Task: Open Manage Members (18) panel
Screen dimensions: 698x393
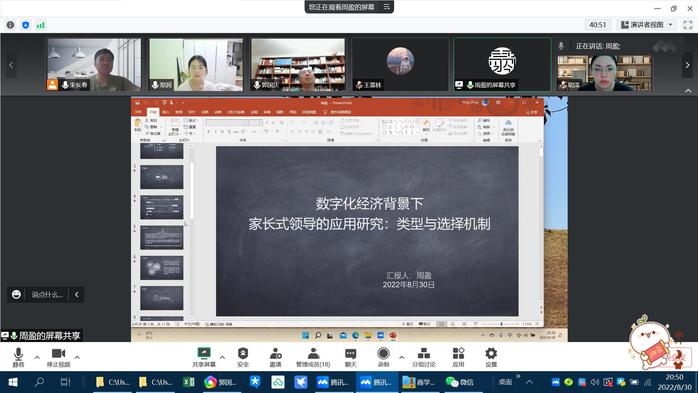Action: tap(313, 357)
